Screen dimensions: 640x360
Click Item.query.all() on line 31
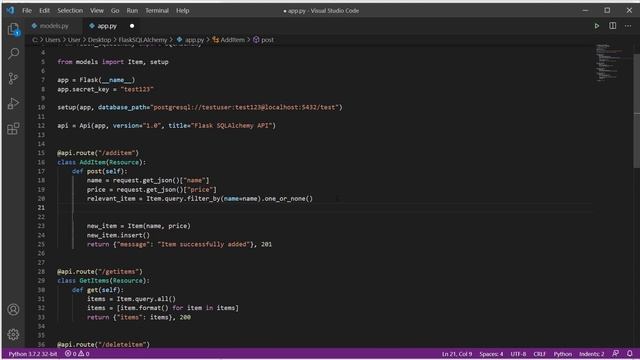146,299
